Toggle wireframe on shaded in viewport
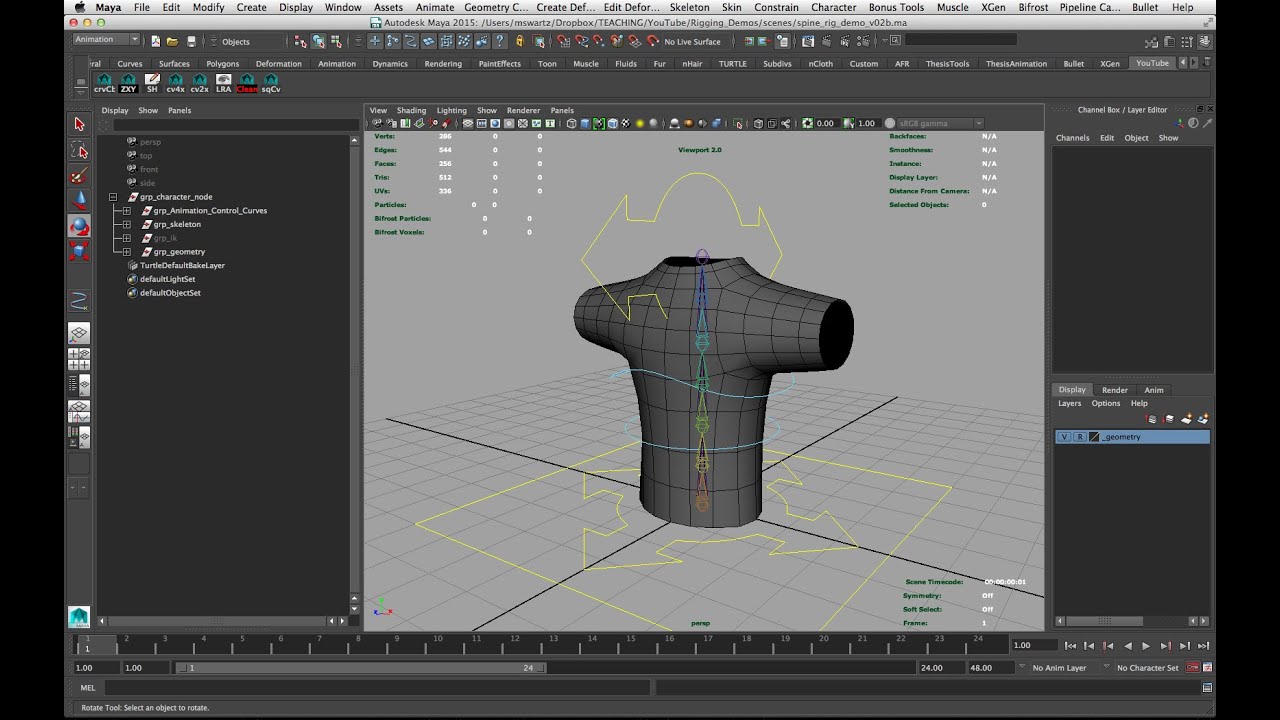The width and height of the screenshot is (1280, 720). pos(613,124)
